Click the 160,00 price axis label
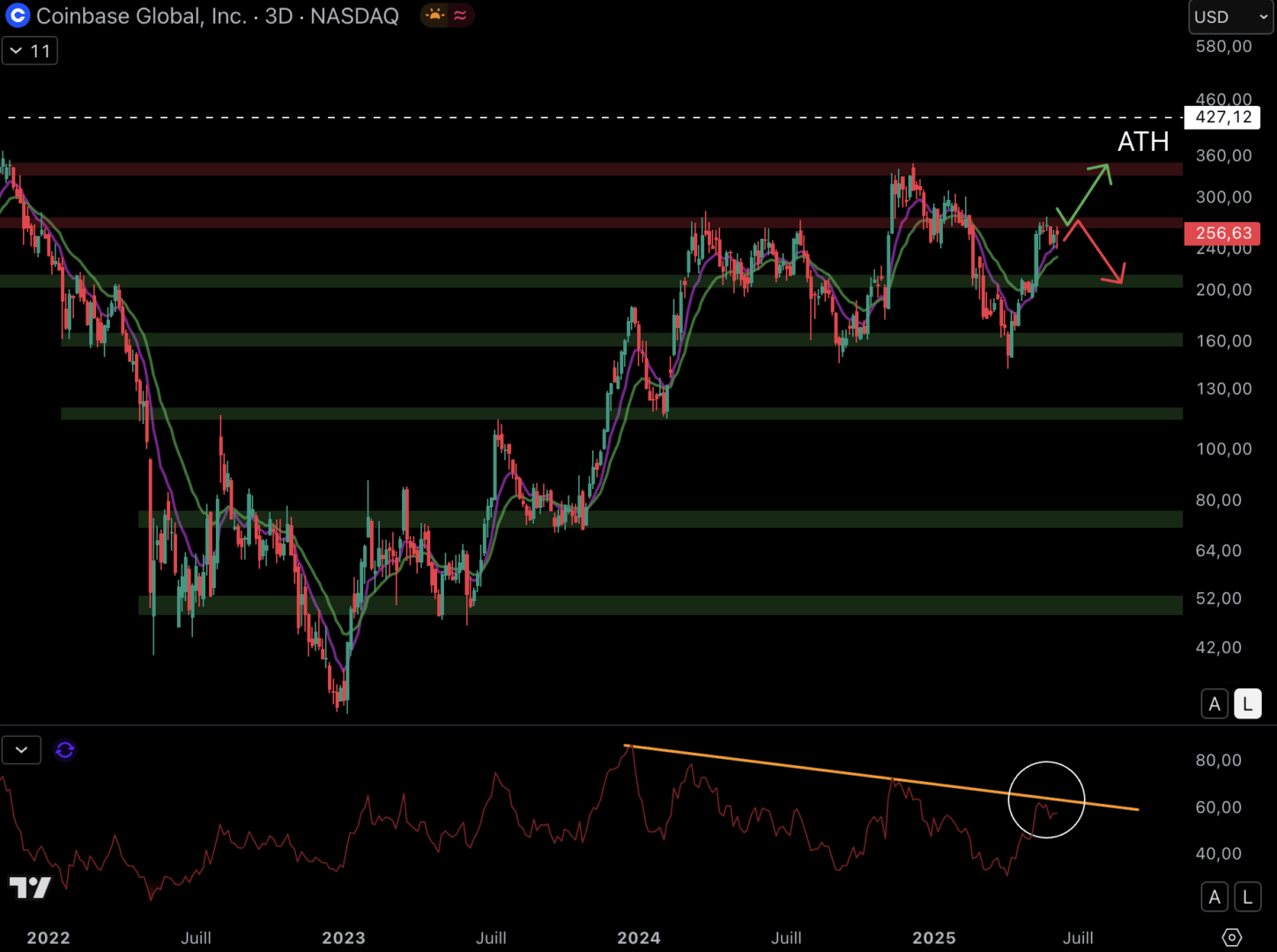The width and height of the screenshot is (1277, 952). (x=1223, y=340)
